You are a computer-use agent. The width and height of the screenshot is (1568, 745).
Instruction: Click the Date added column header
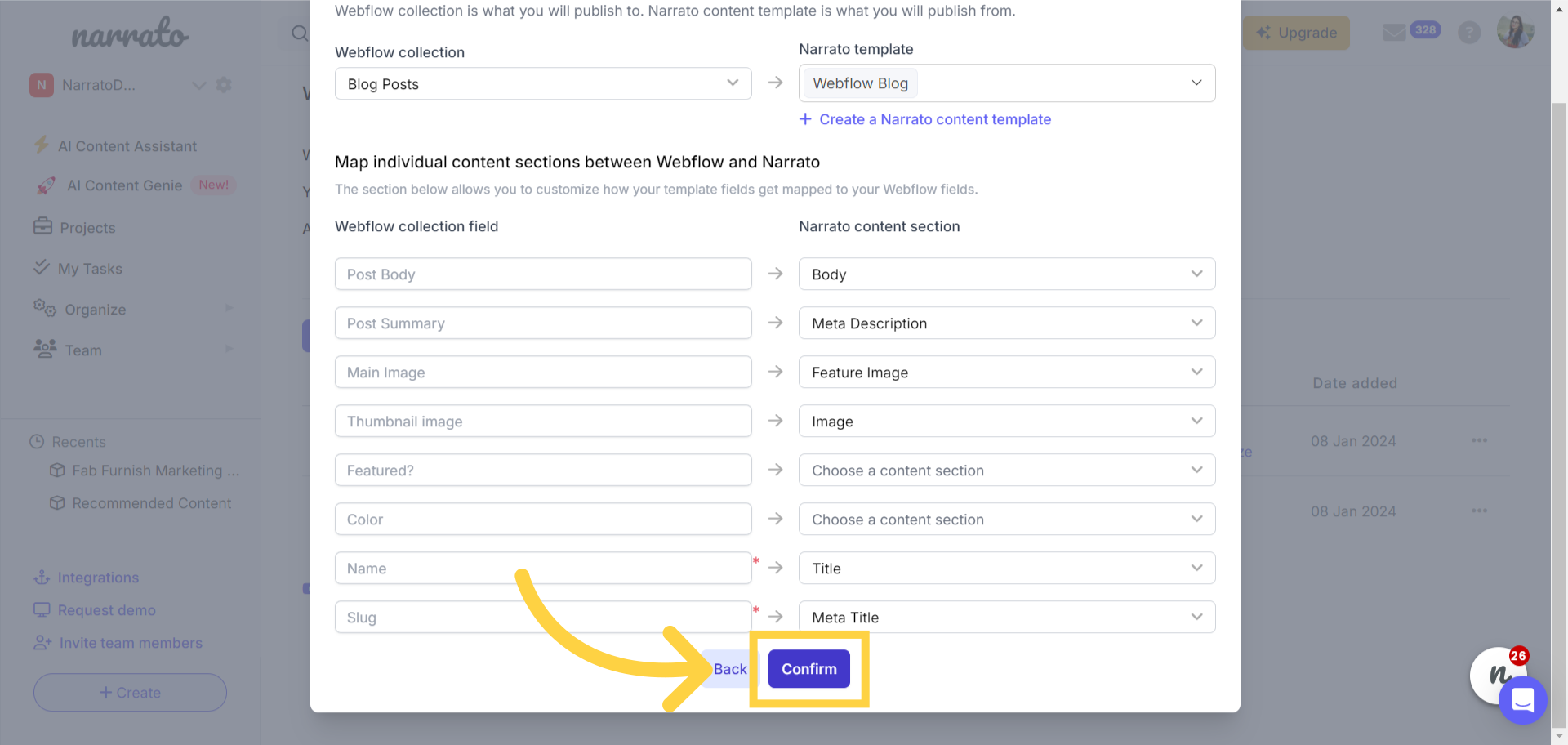pos(1355,383)
